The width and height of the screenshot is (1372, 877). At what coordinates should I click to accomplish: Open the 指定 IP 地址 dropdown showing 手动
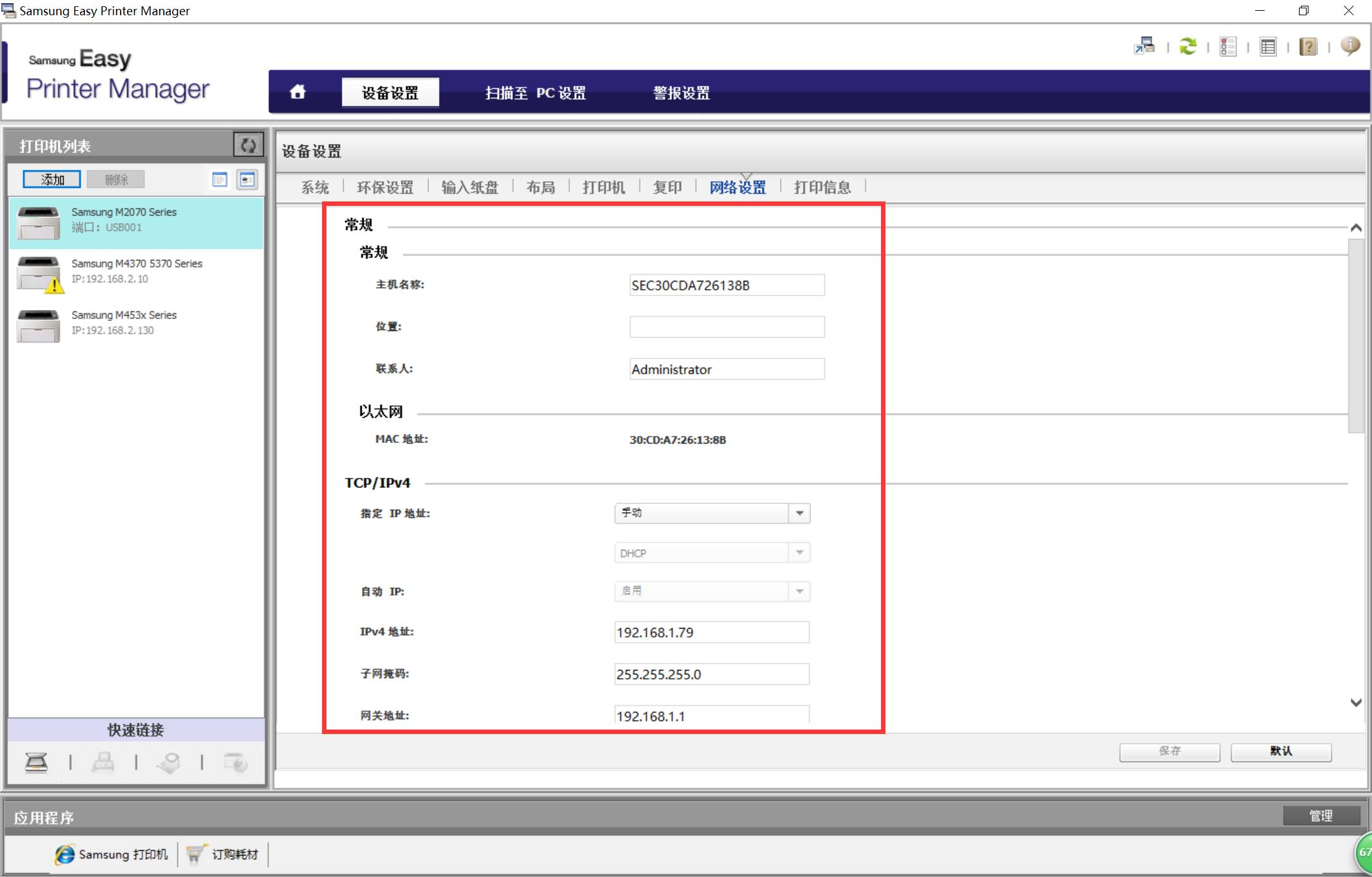(712, 513)
